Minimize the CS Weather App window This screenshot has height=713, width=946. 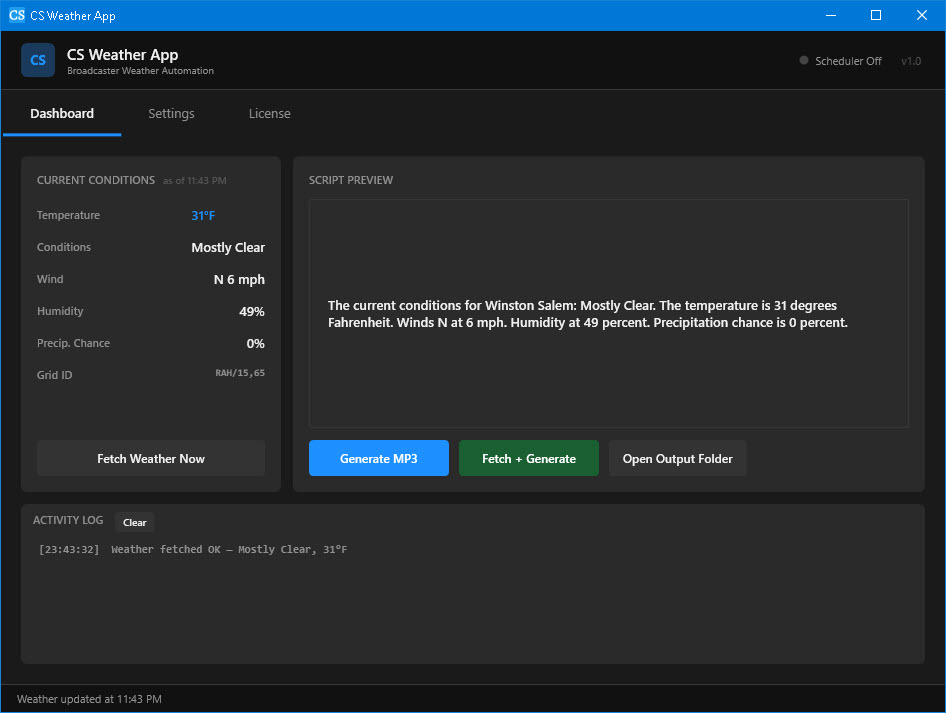(x=830, y=15)
